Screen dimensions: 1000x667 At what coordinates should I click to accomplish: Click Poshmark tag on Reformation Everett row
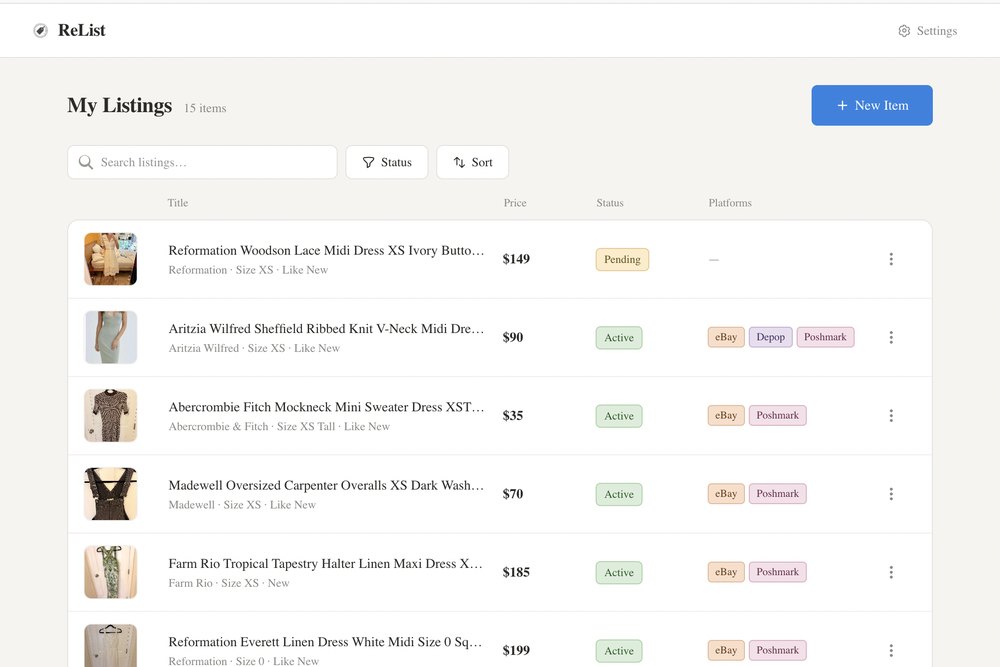pos(777,650)
